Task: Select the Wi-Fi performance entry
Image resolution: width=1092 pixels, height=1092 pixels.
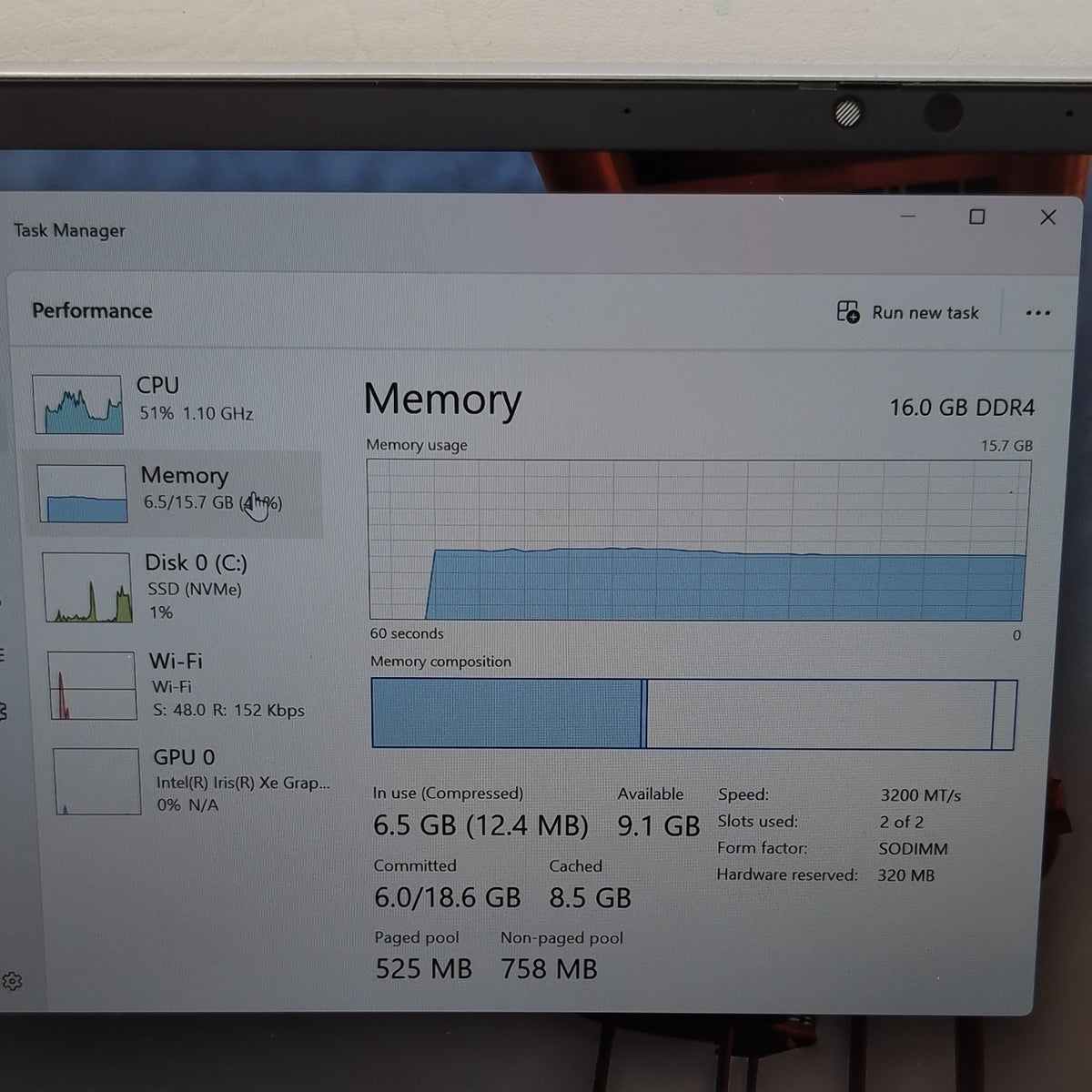Action: pos(180,685)
